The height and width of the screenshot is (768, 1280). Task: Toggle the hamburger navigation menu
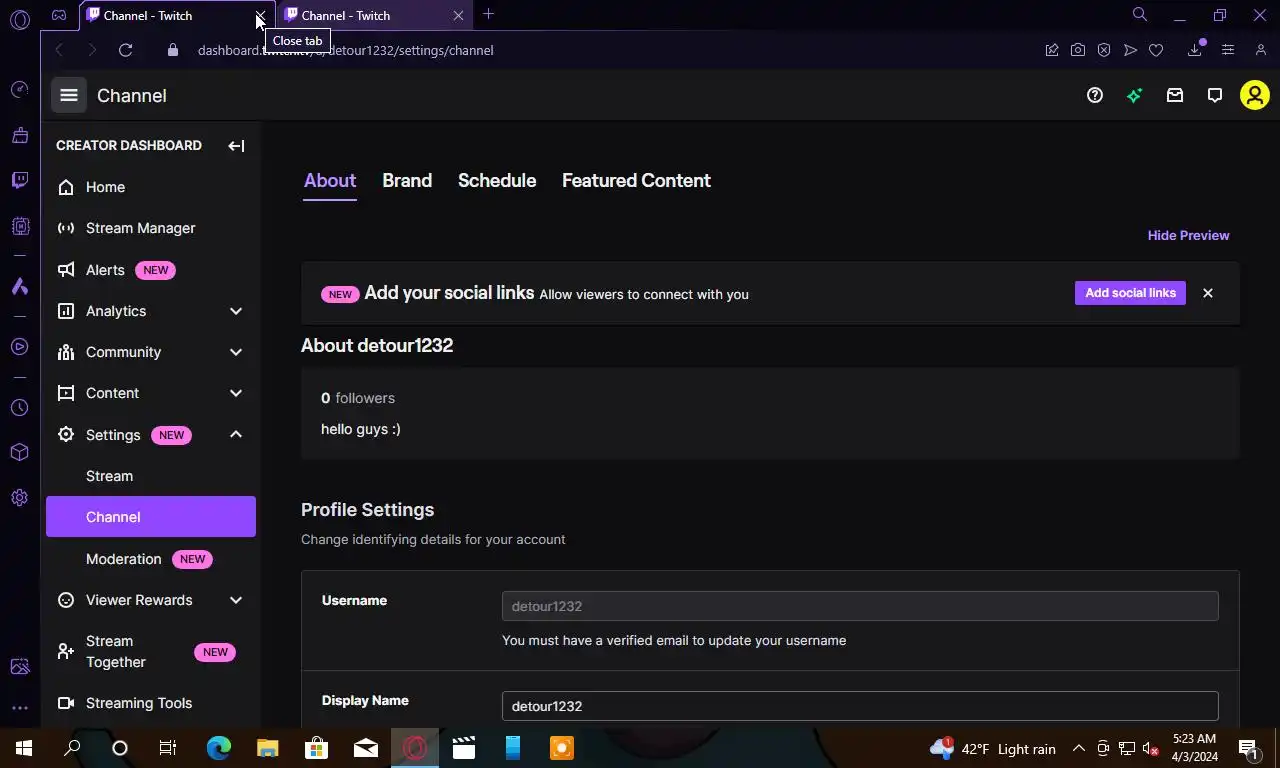[x=69, y=95]
